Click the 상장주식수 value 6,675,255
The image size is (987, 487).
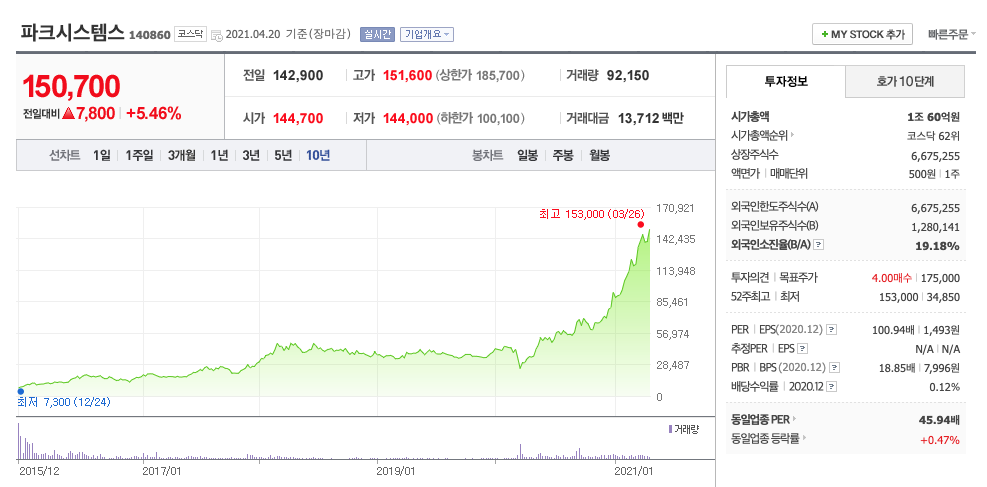[935, 156]
